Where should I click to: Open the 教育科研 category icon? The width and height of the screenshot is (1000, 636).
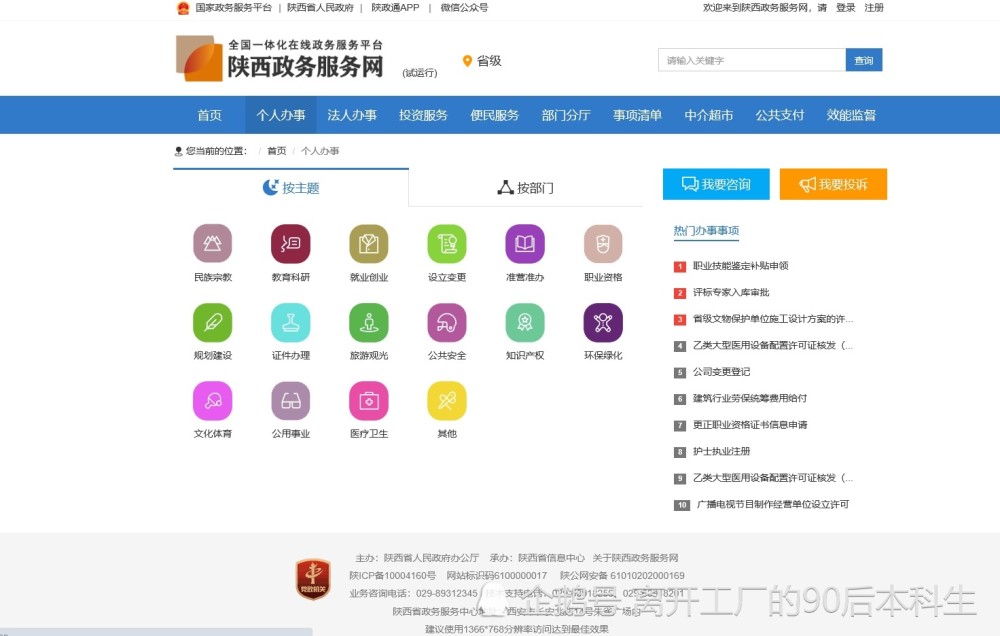291,243
